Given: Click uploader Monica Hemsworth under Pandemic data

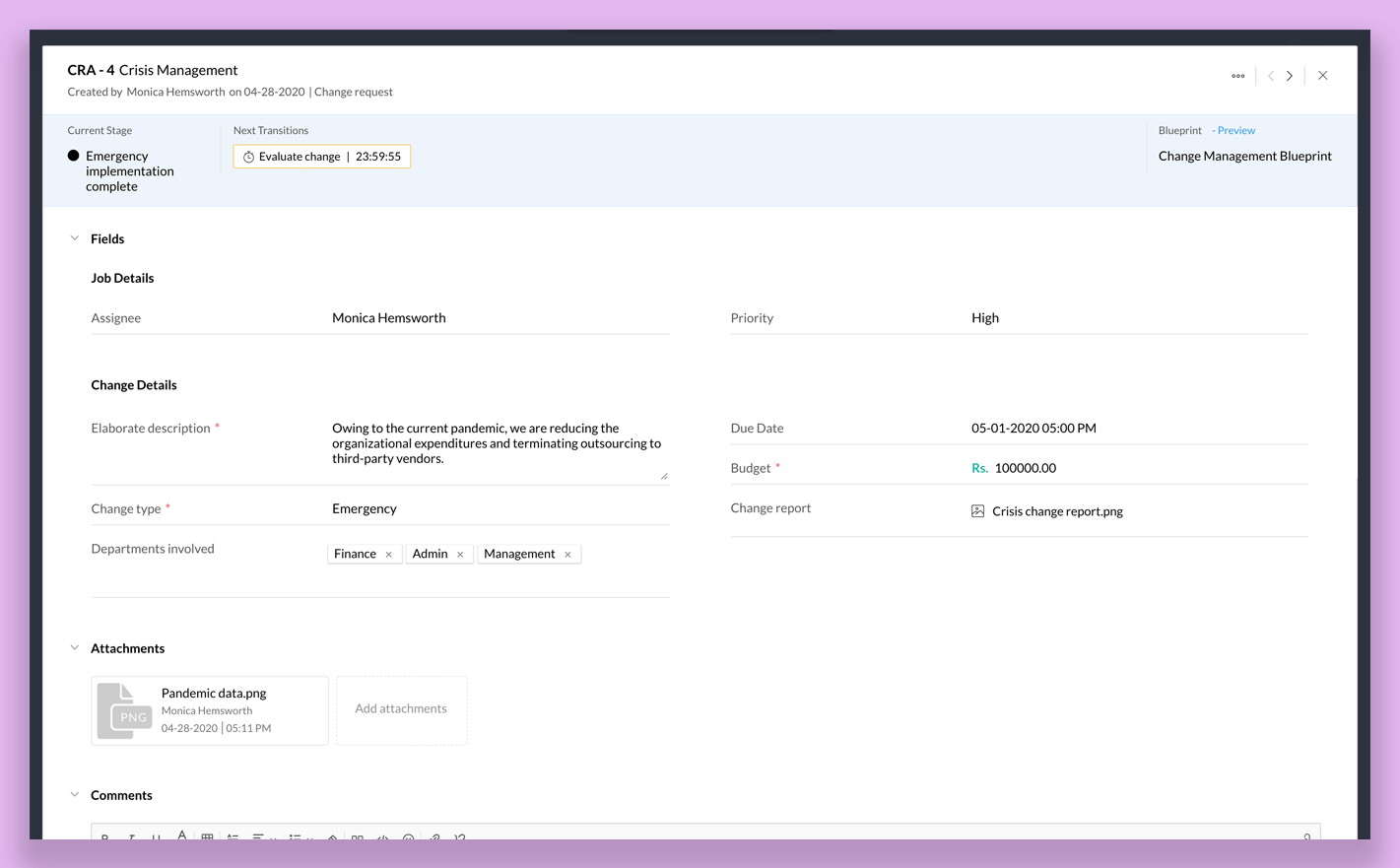Looking at the screenshot, I should [207, 710].
